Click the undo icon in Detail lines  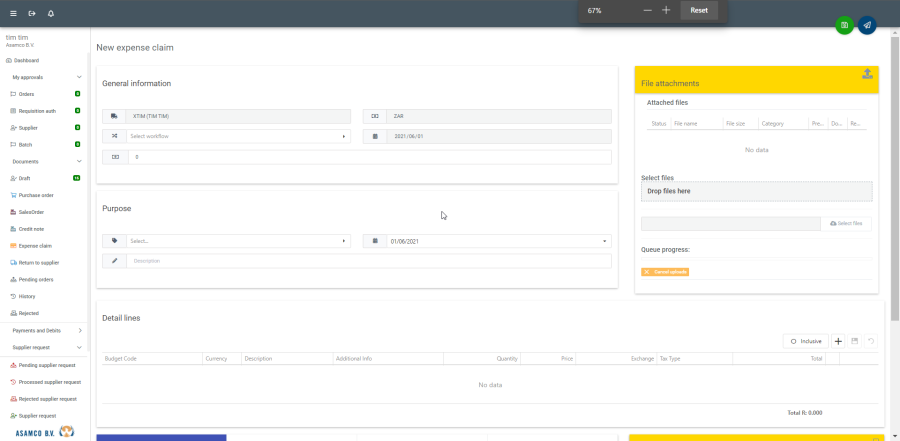tap(871, 341)
